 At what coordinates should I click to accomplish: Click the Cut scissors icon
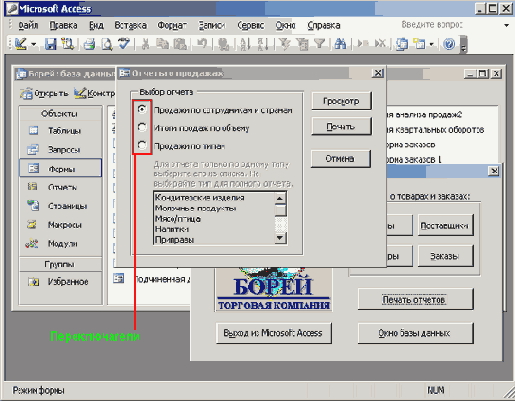click(145, 44)
